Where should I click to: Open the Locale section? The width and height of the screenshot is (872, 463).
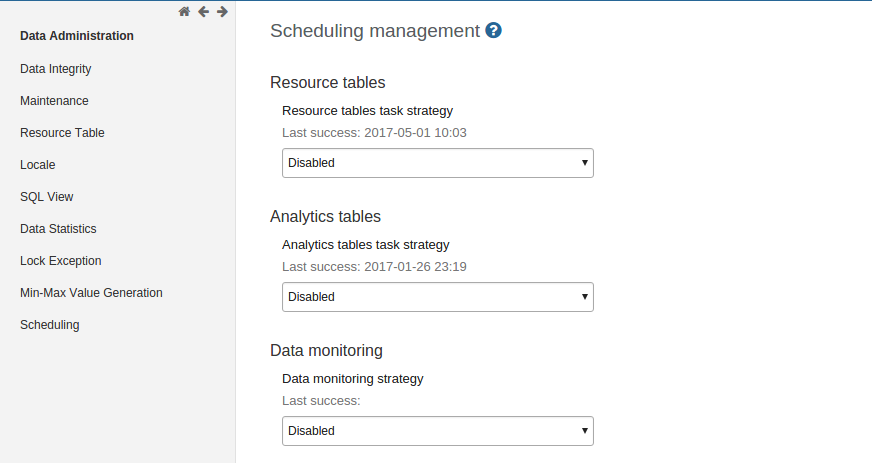(38, 165)
